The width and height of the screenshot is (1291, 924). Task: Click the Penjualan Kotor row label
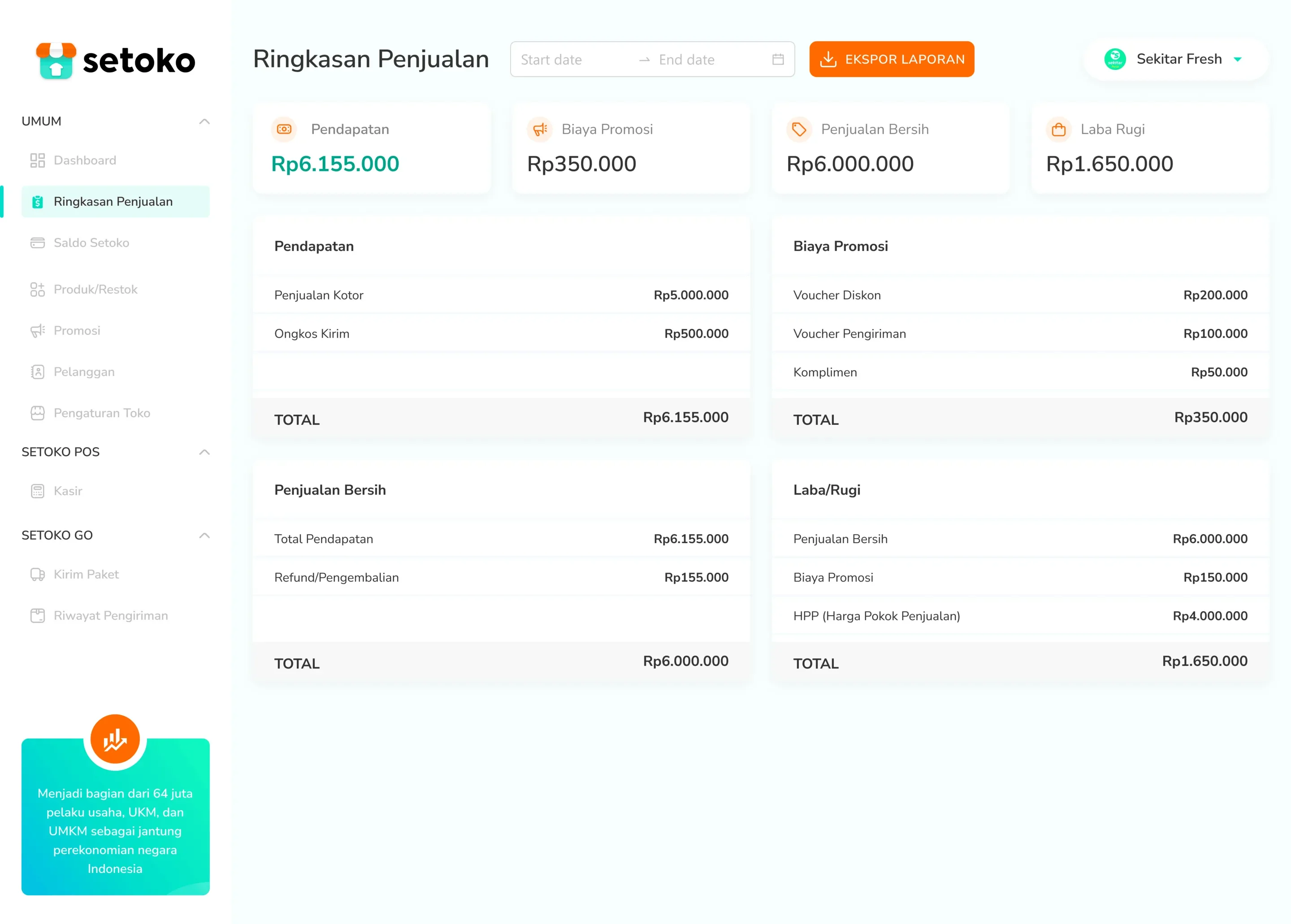pos(319,295)
